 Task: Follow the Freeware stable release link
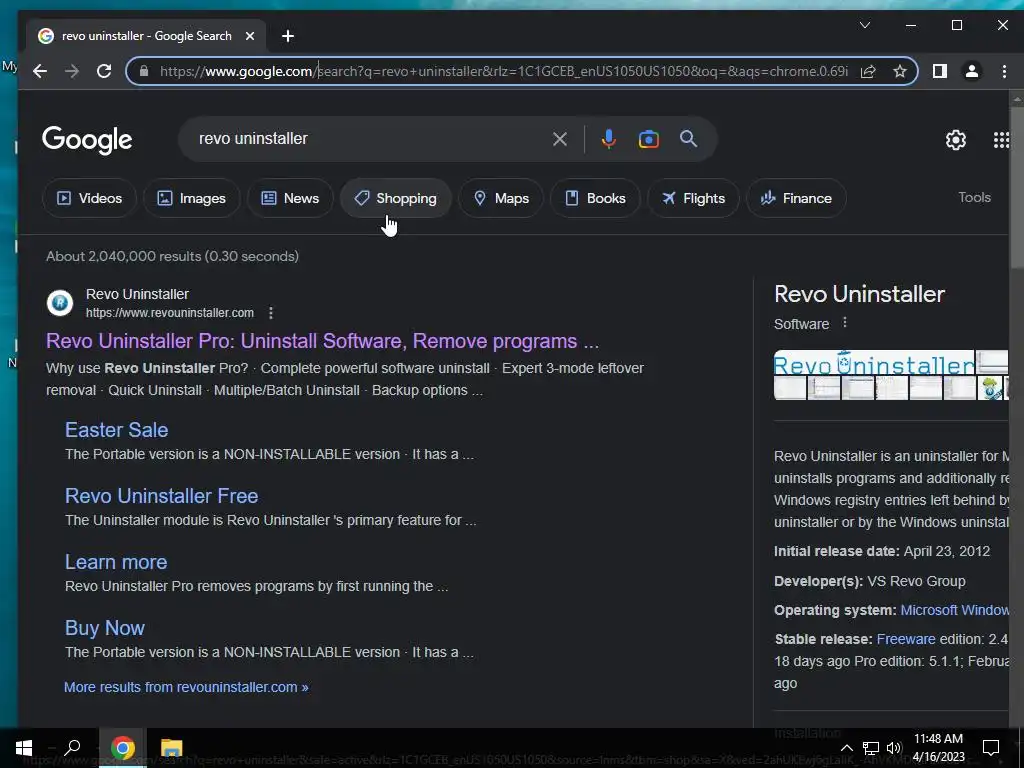pyautogui.click(x=906, y=639)
